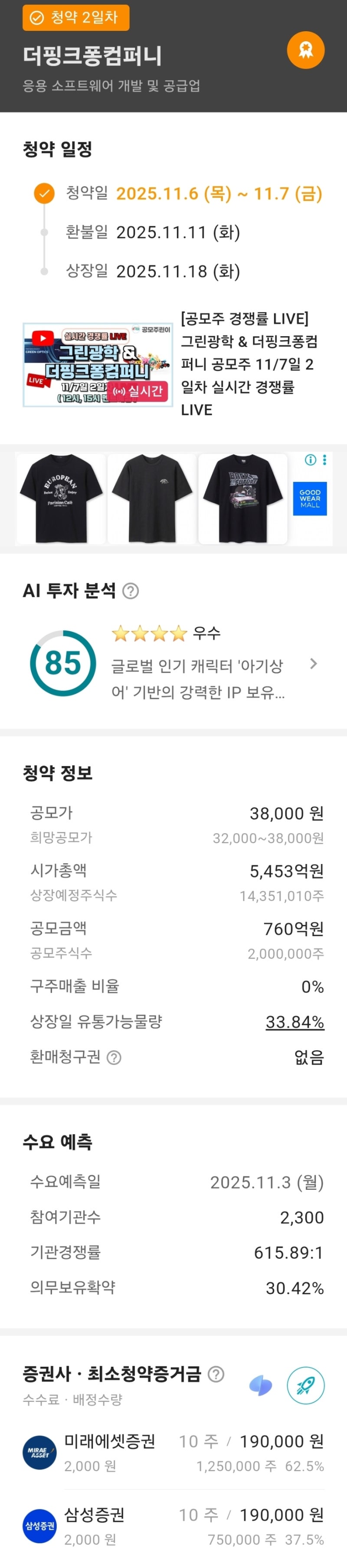Screen dimensions: 347x1568
Task: Select the European Parisian Café t-shirt ad
Action: tap(61, 498)
